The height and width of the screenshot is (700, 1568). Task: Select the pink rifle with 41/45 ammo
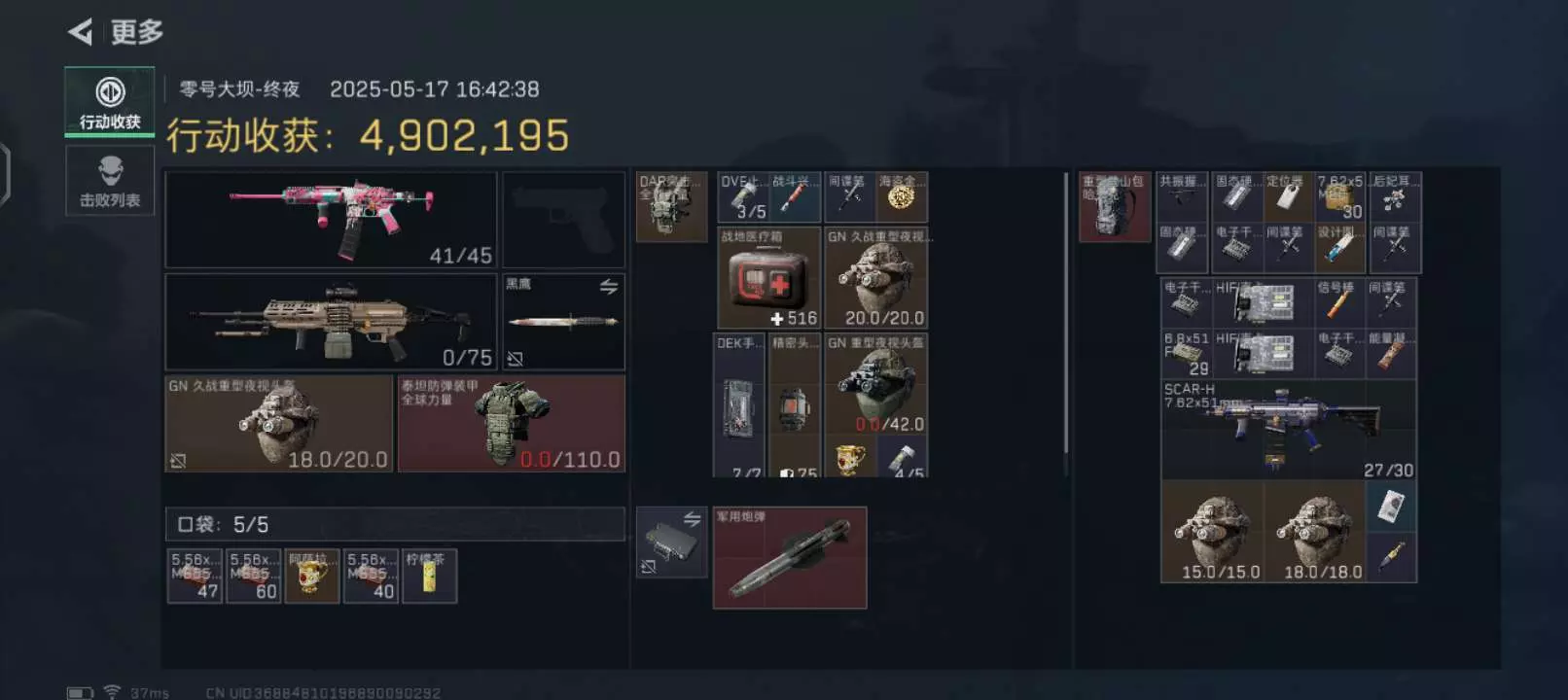tap(331, 220)
